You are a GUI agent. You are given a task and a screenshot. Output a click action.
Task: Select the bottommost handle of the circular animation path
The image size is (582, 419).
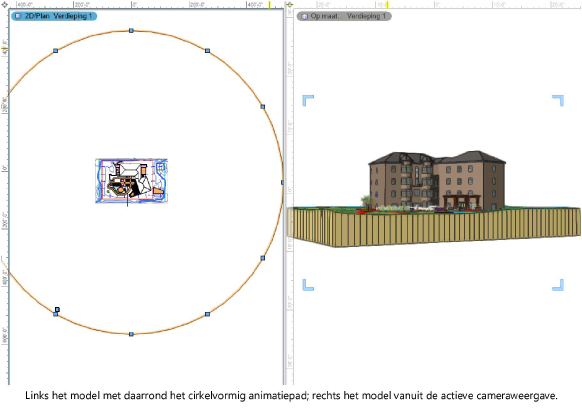(x=131, y=334)
